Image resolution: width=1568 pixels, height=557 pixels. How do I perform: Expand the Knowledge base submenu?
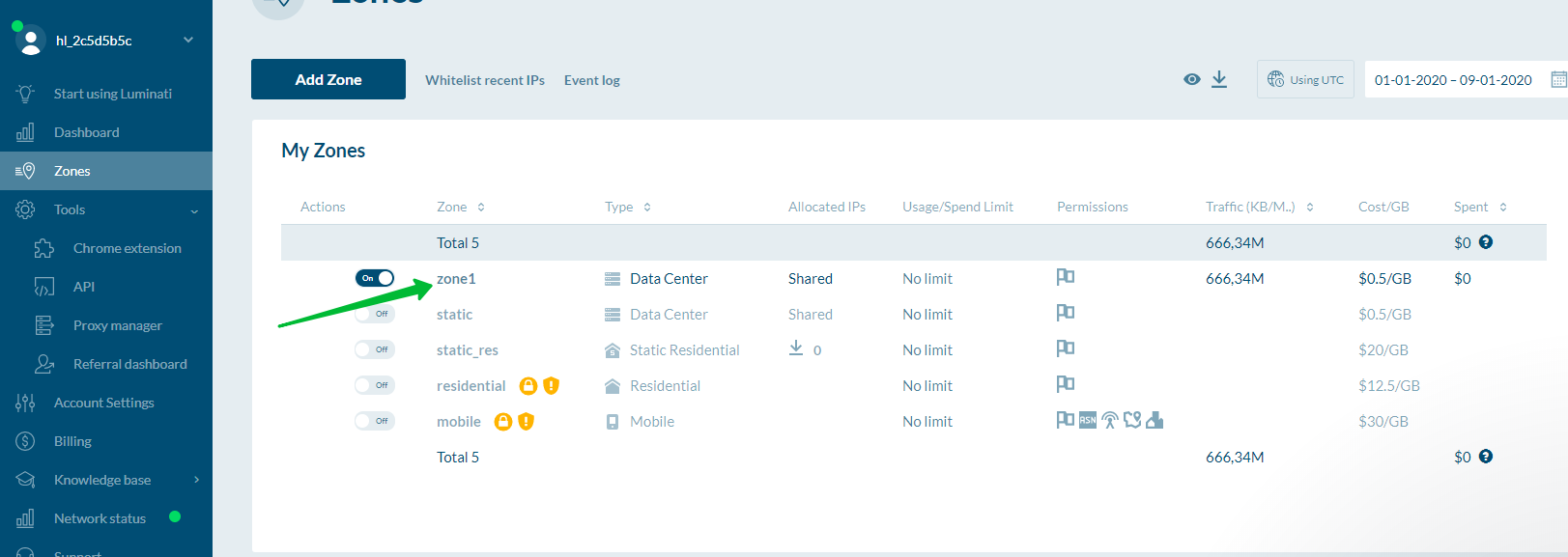tap(196, 480)
